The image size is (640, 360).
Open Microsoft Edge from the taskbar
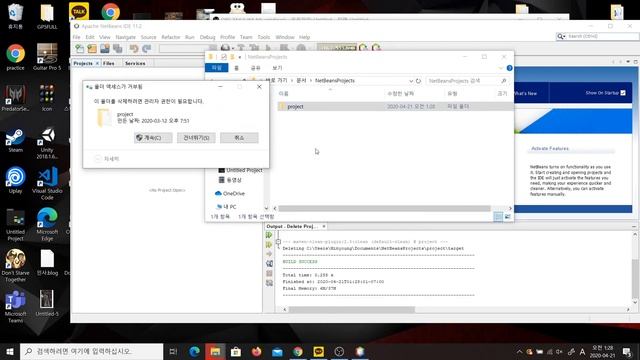click(x=194, y=351)
